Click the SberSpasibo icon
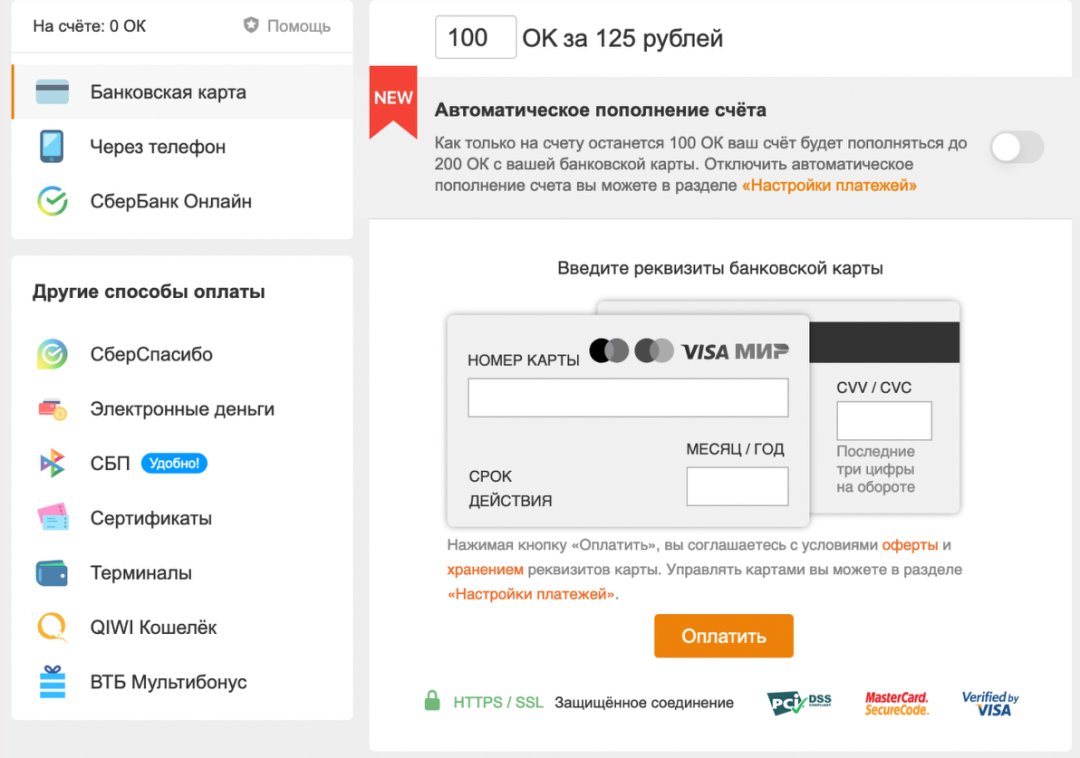 point(52,354)
